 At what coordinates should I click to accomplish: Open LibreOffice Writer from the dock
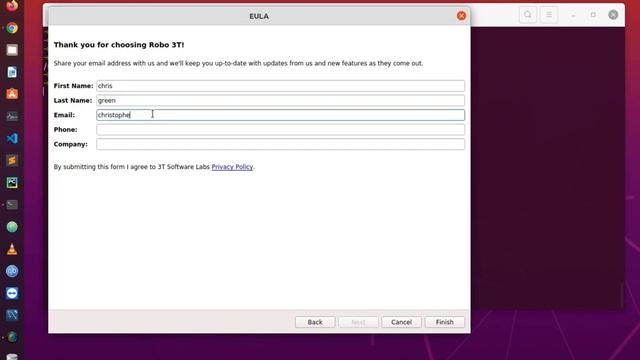(x=12, y=72)
